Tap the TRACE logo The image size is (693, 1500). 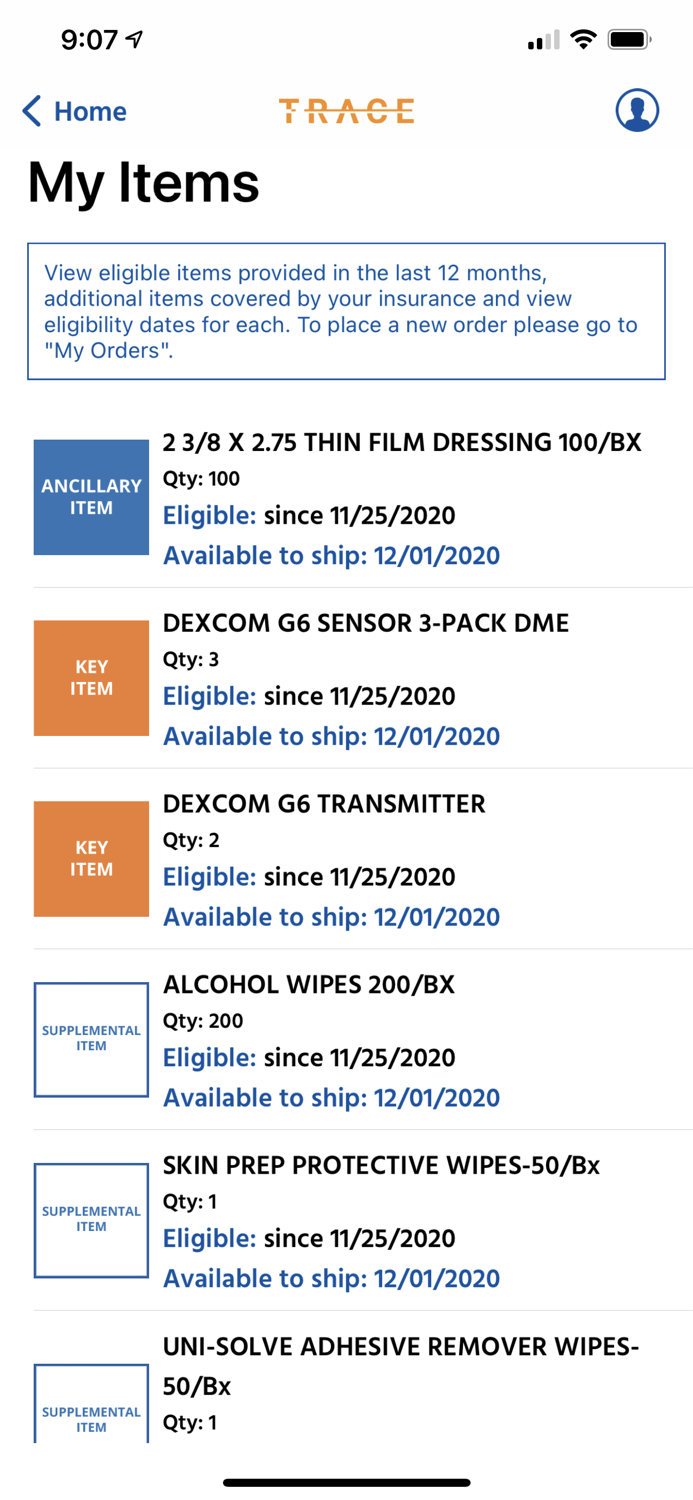click(x=346, y=111)
